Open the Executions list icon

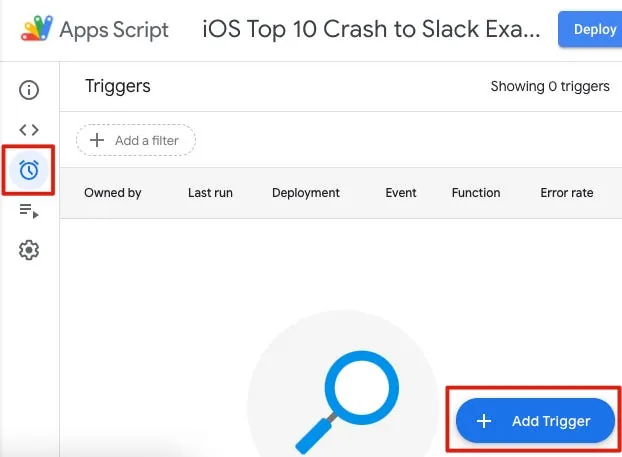coord(29,210)
